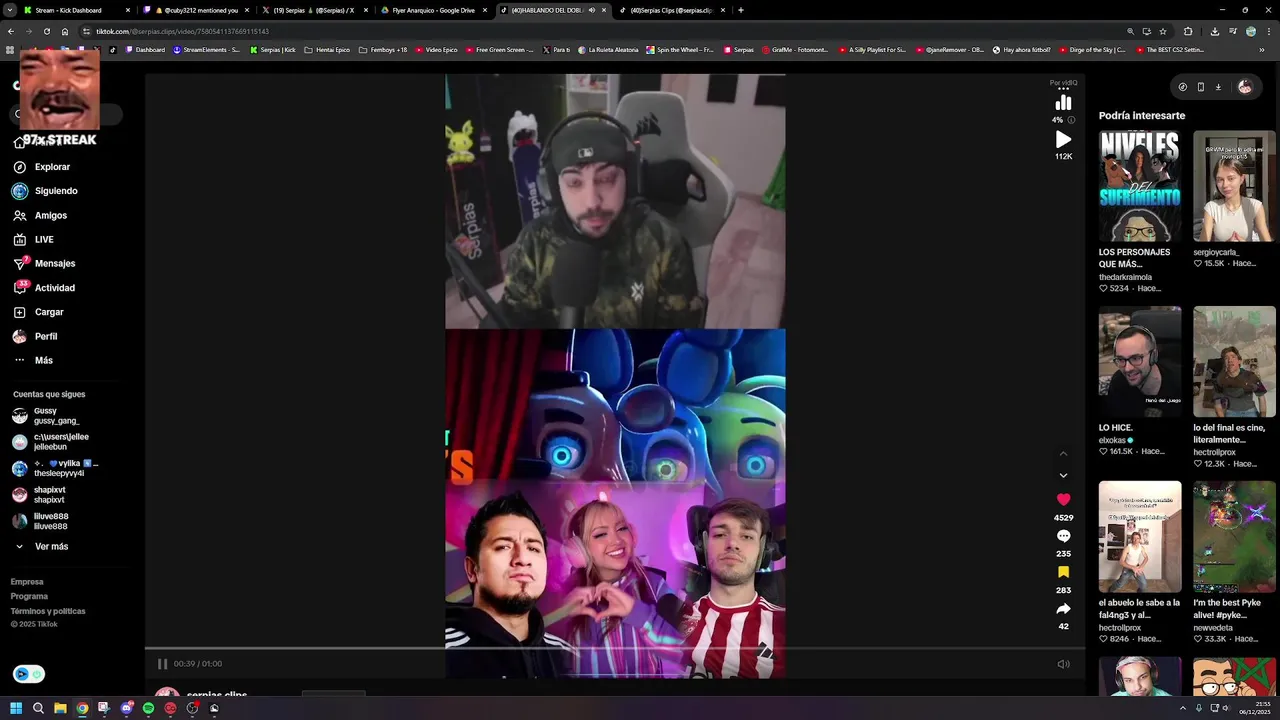1280x720 pixels.
Task: Open Perfil in the sidebar
Action: [35, 337]
